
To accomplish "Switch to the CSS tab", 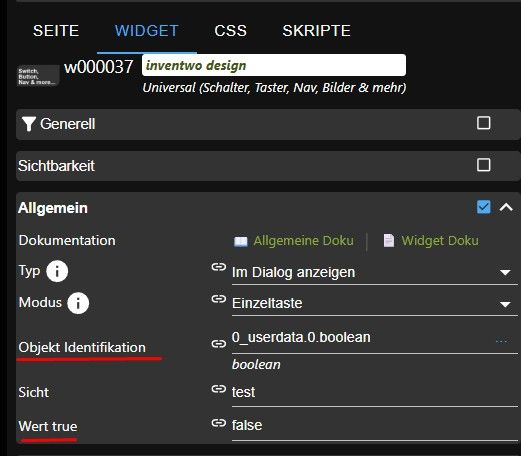I will click(230, 31).
